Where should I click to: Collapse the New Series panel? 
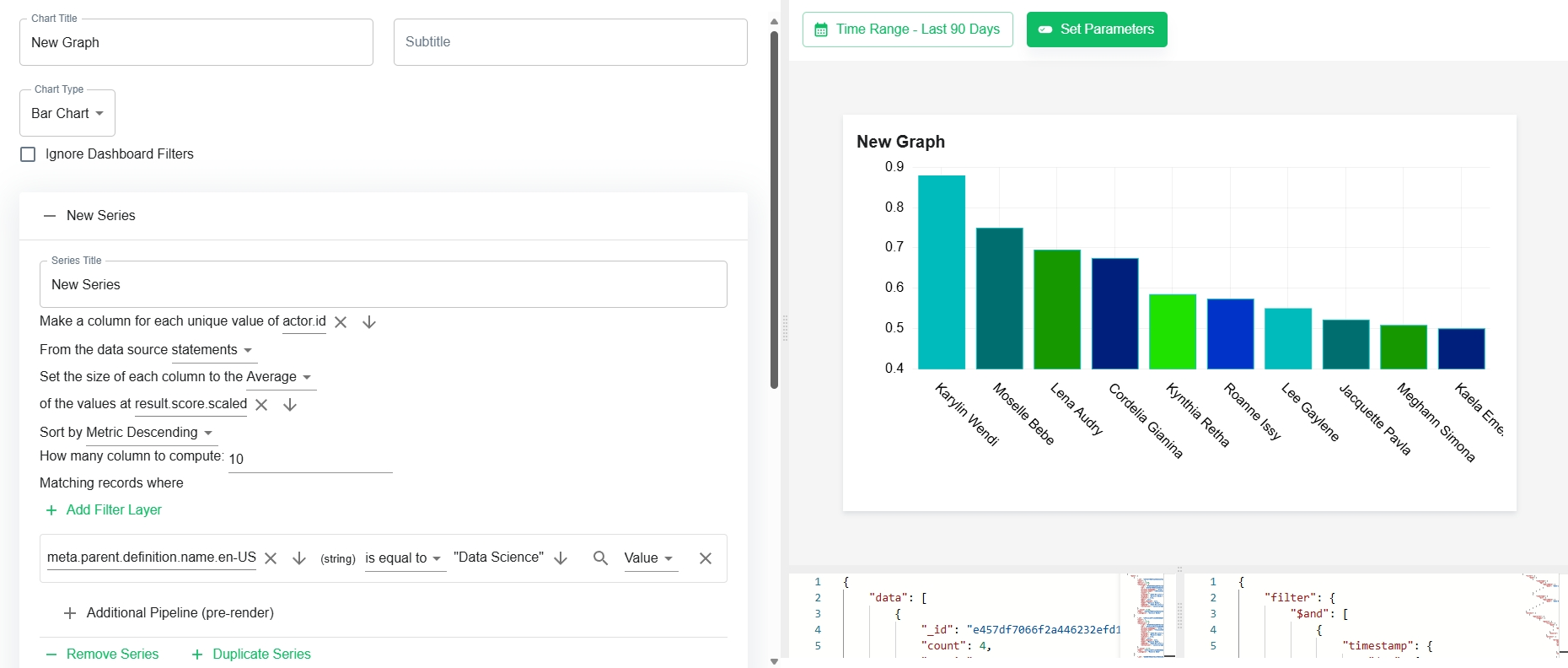[50, 216]
